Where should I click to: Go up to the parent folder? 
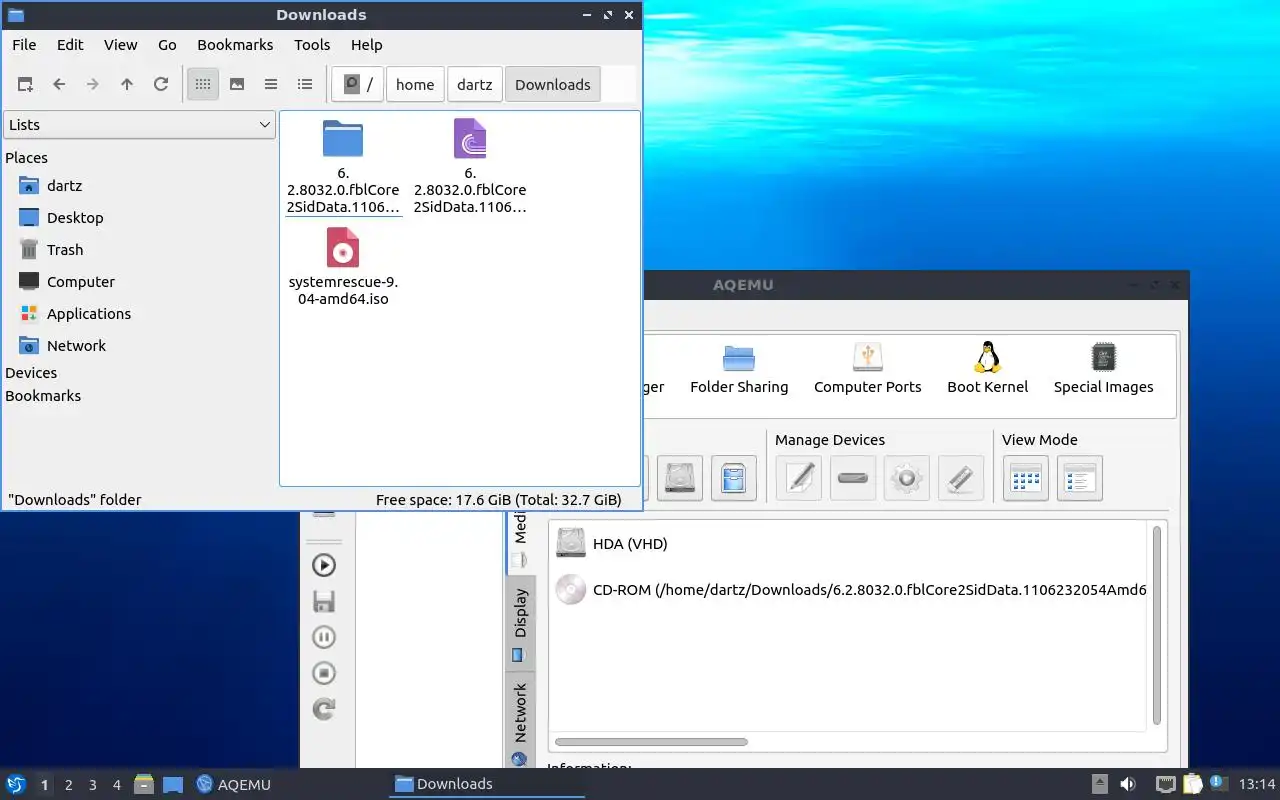pos(127,85)
